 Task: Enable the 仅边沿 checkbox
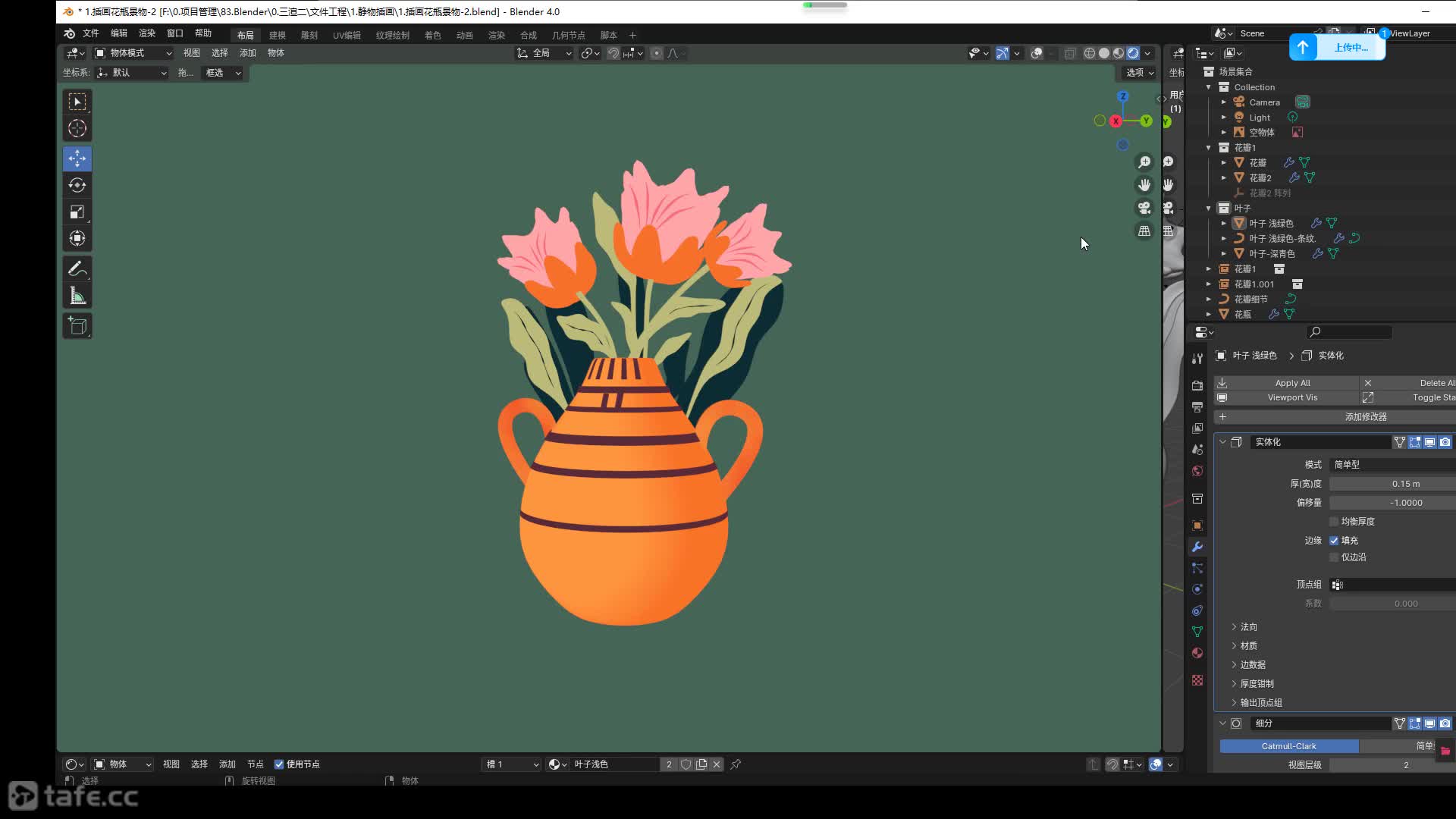[1334, 557]
